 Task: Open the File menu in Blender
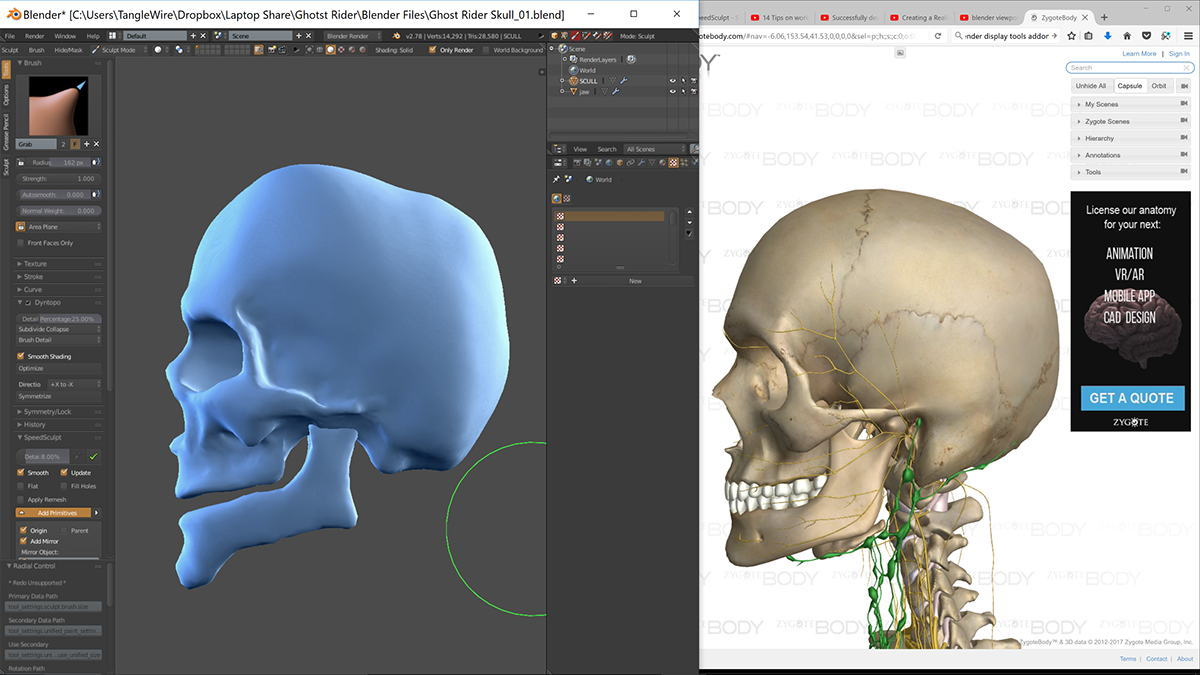pos(10,36)
